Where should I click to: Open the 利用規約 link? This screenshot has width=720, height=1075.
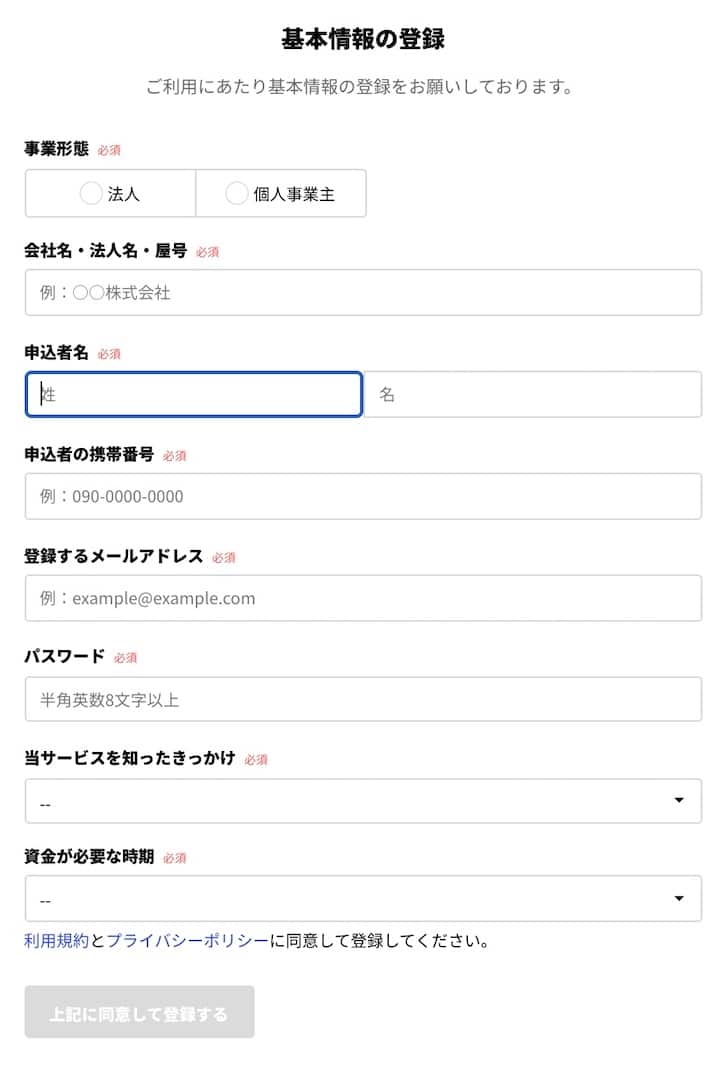(x=57, y=941)
